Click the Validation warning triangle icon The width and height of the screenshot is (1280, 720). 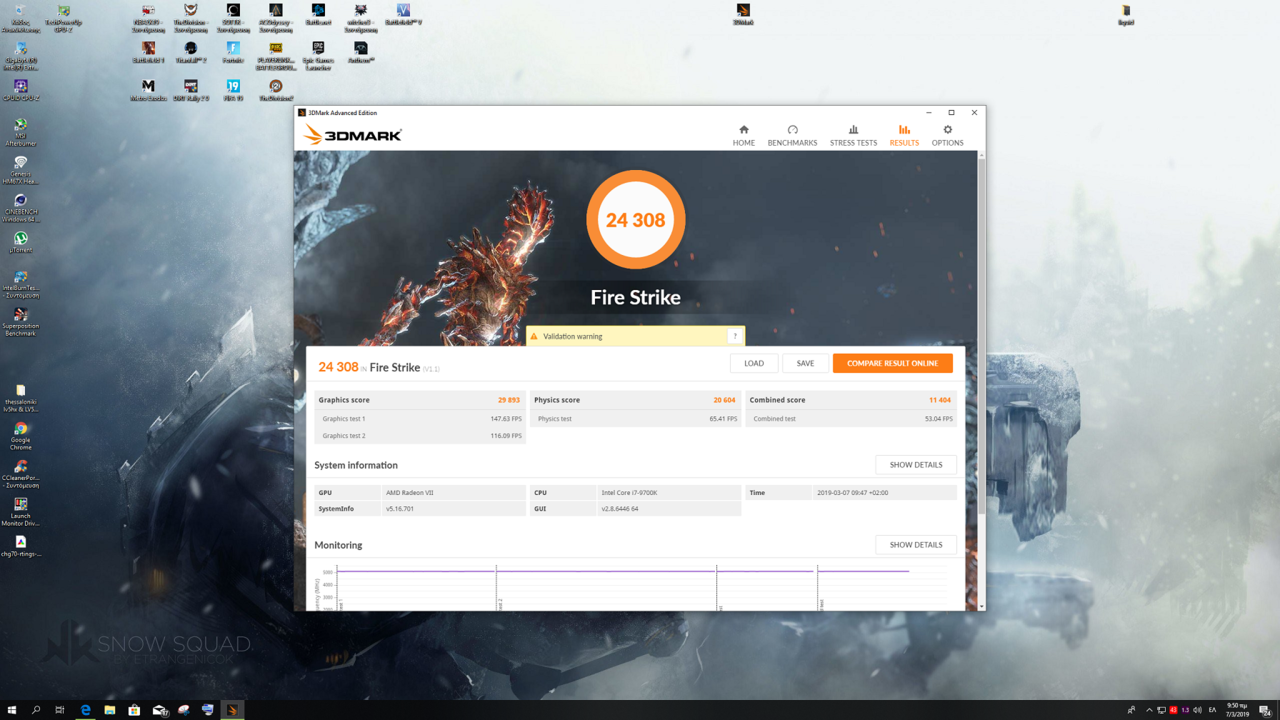pyautogui.click(x=534, y=336)
